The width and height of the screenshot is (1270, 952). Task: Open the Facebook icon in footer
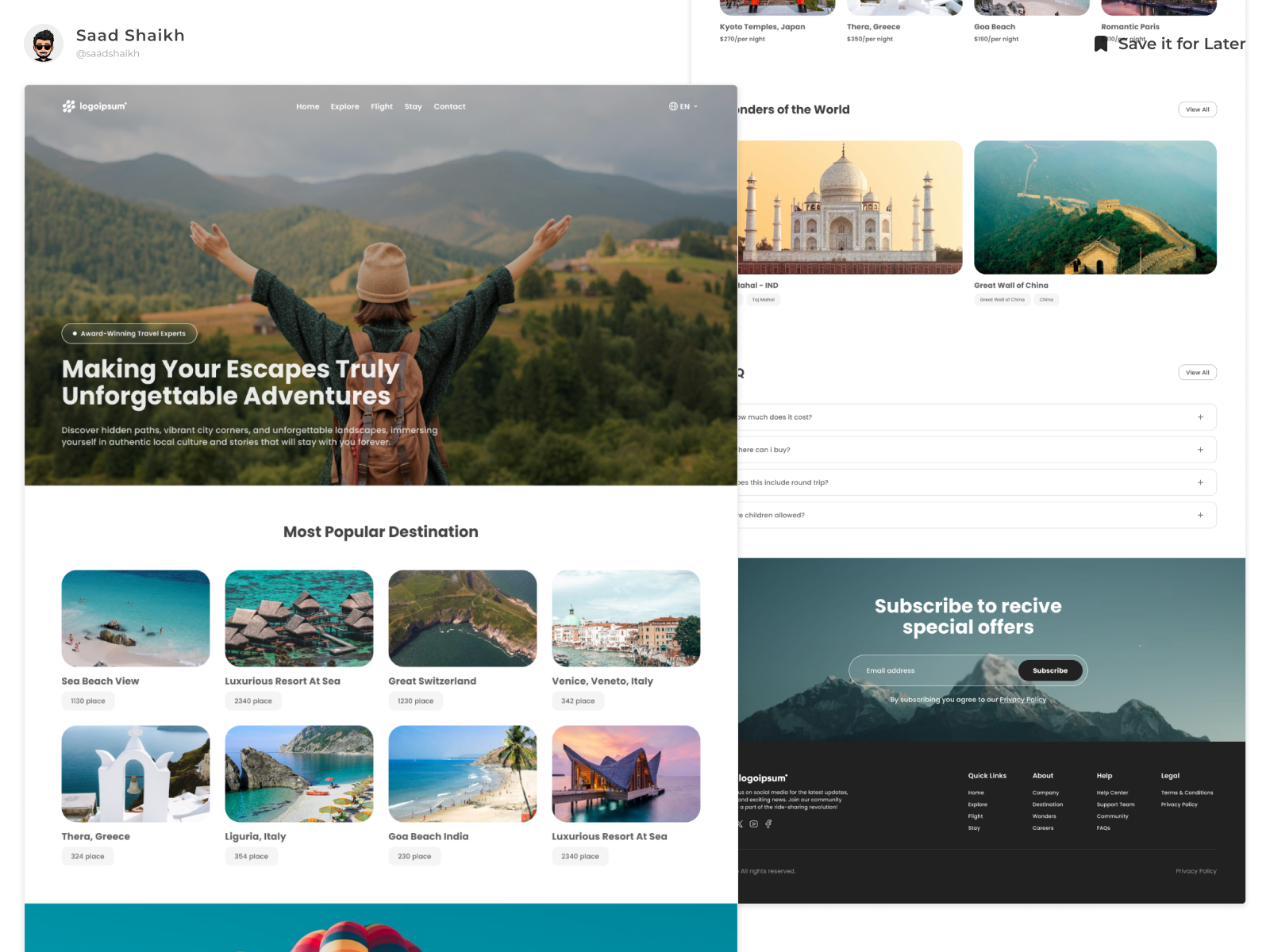click(768, 824)
